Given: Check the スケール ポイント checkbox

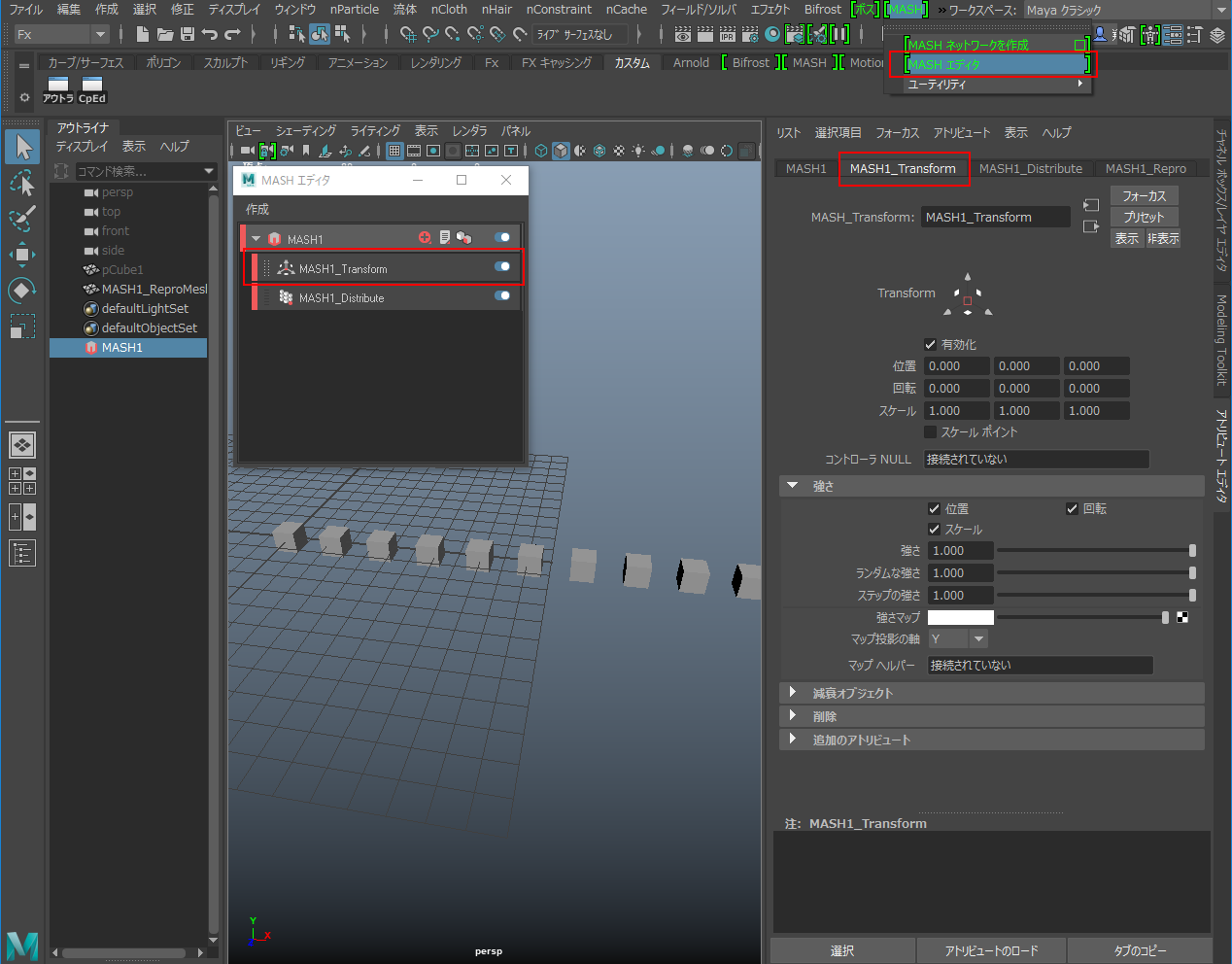Looking at the screenshot, I should (930, 431).
